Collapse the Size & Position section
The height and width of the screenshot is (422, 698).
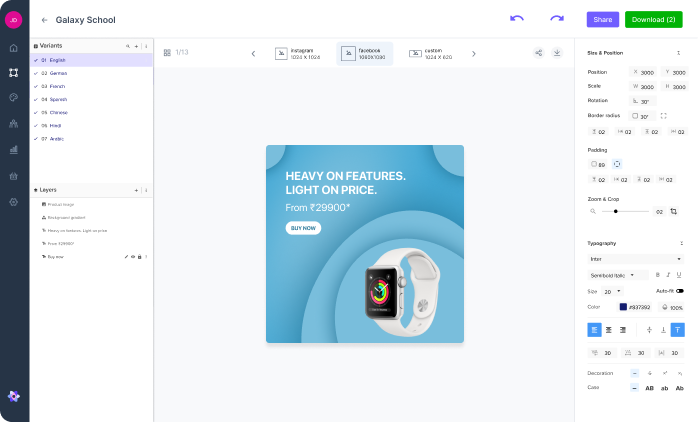678,53
